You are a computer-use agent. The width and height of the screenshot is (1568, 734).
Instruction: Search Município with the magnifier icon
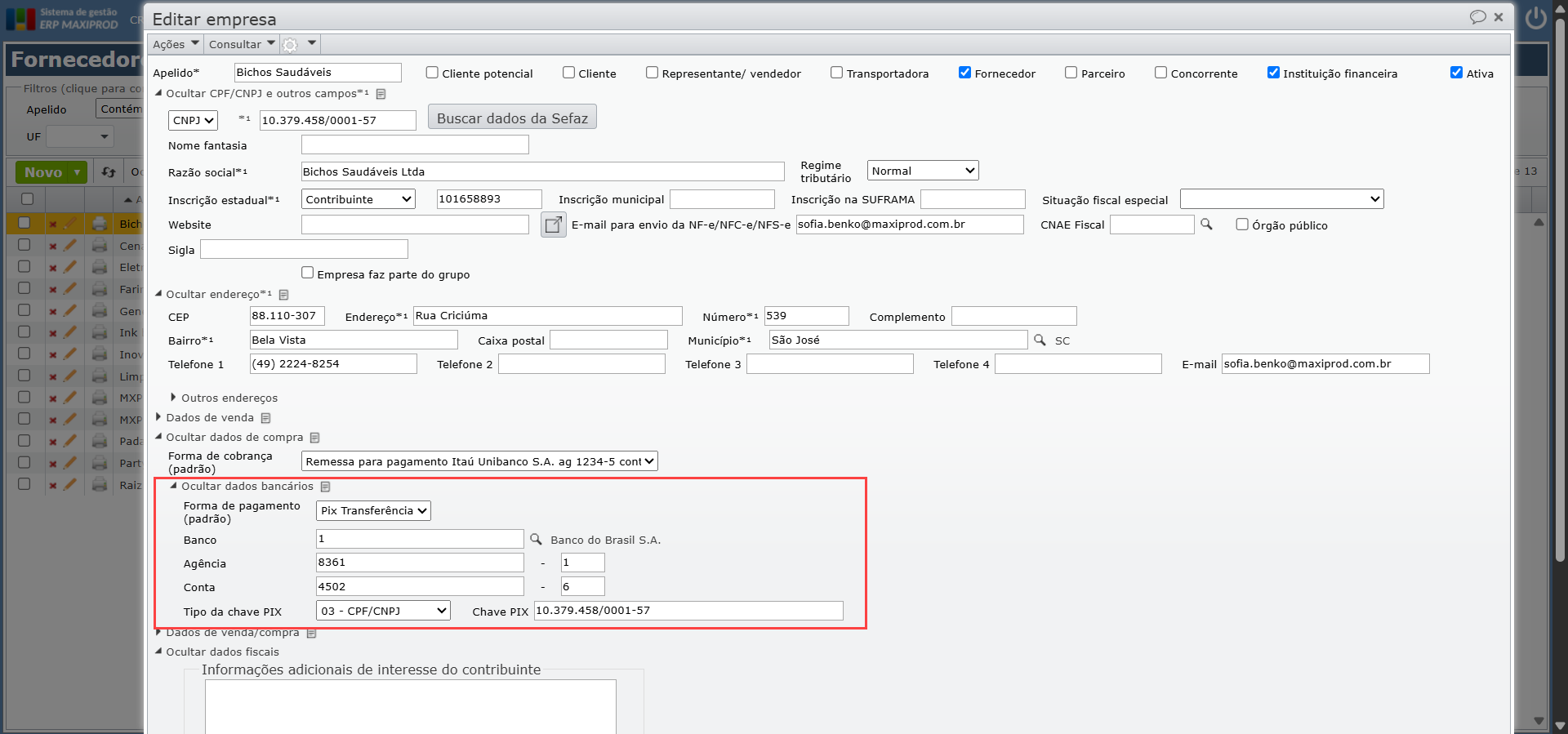pos(1040,340)
